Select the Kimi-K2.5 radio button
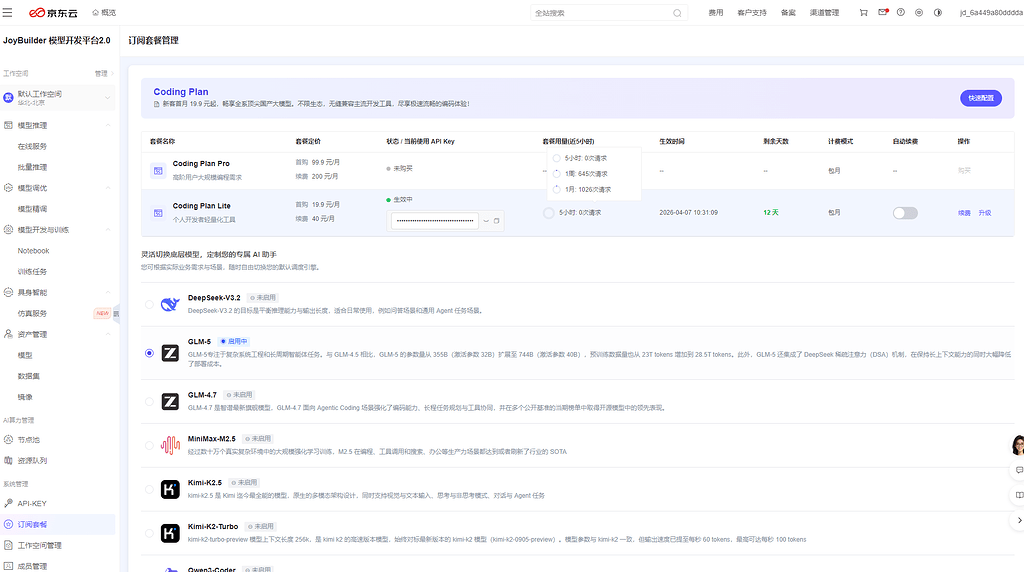 pos(149,489)
